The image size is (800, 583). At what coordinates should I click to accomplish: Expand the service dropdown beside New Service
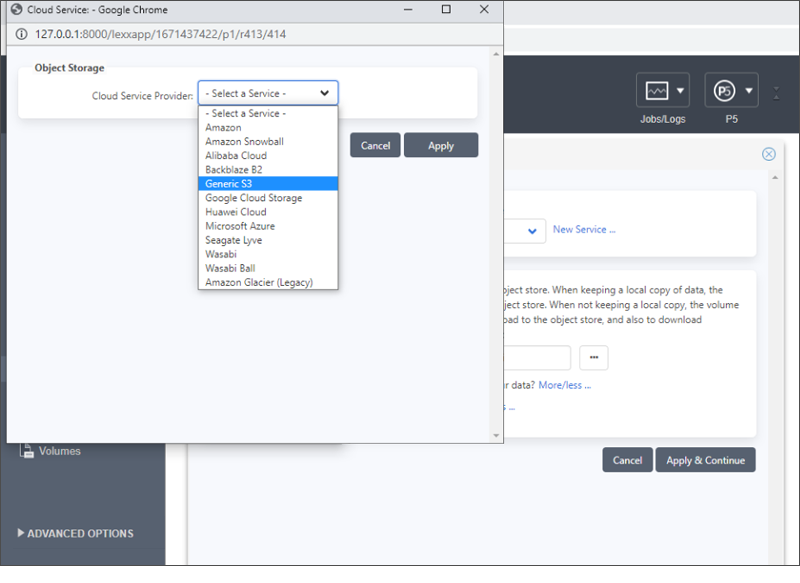532,231
